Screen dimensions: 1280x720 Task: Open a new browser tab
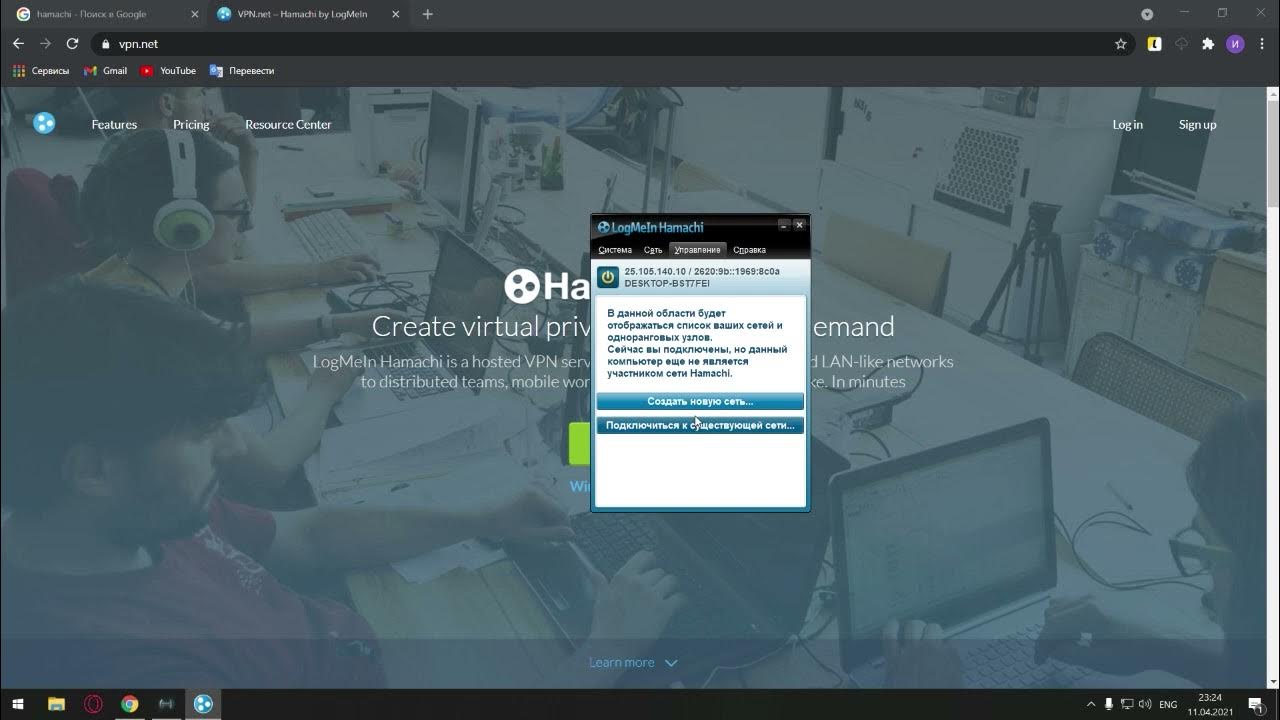pyautogui.click(x=428, y=14)
